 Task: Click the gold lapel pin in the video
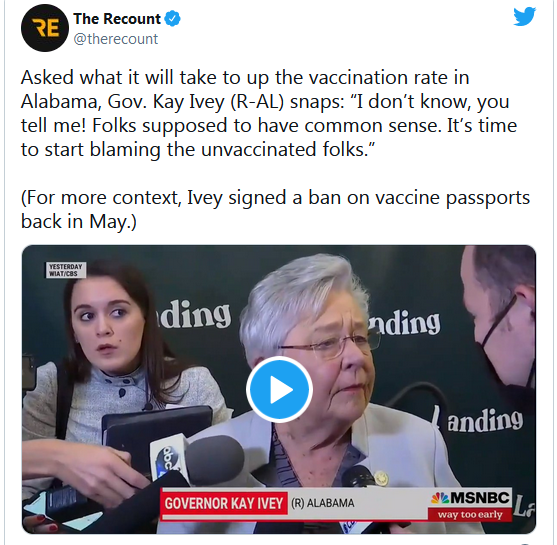pyautogui.click(x=381, y=478)
